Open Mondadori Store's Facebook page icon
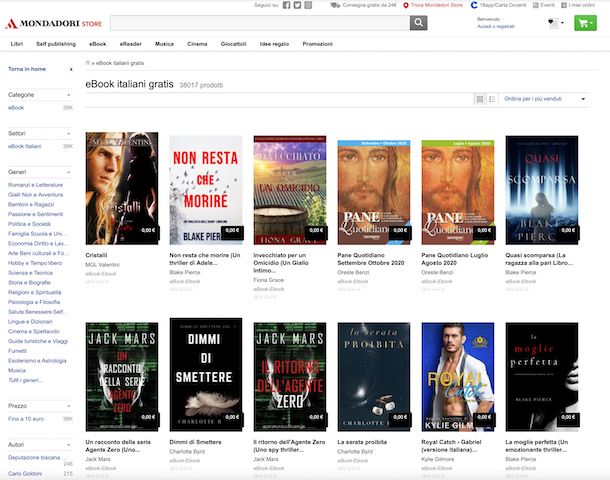Screen dimensions: 610x480 click(286, 5)
